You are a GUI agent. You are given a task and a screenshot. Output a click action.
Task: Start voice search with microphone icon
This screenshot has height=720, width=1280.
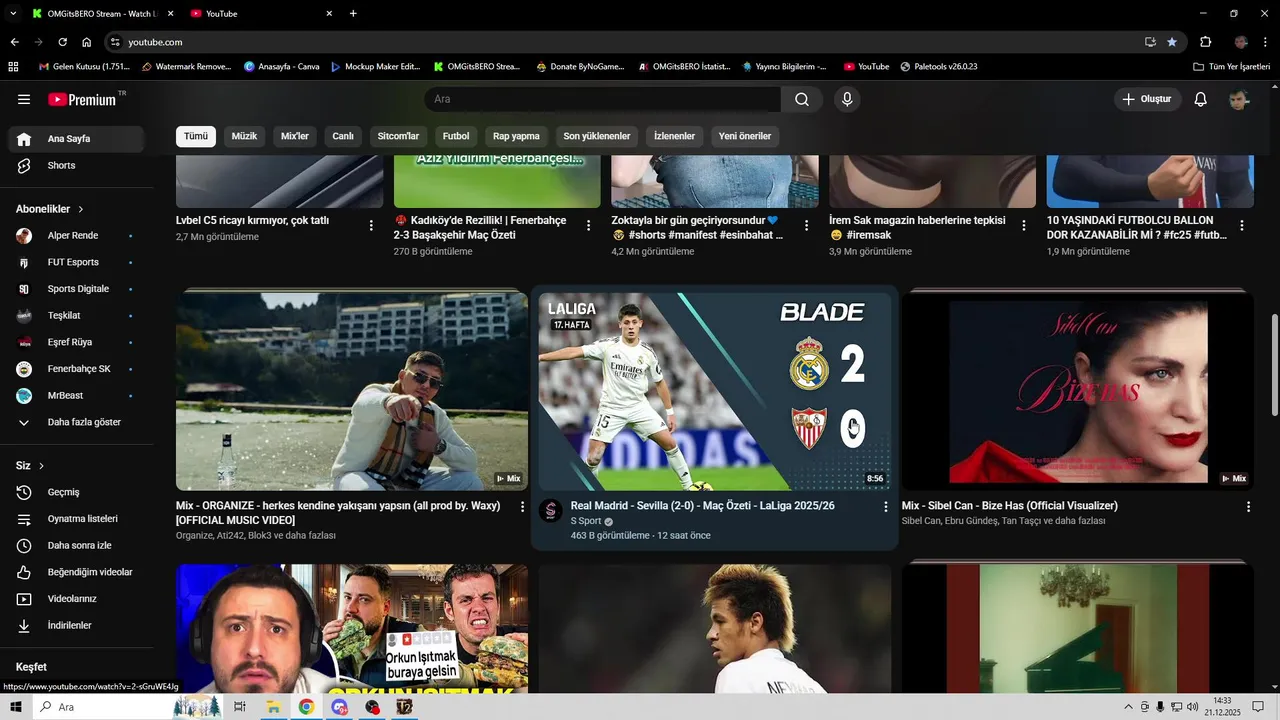(847, 99)
